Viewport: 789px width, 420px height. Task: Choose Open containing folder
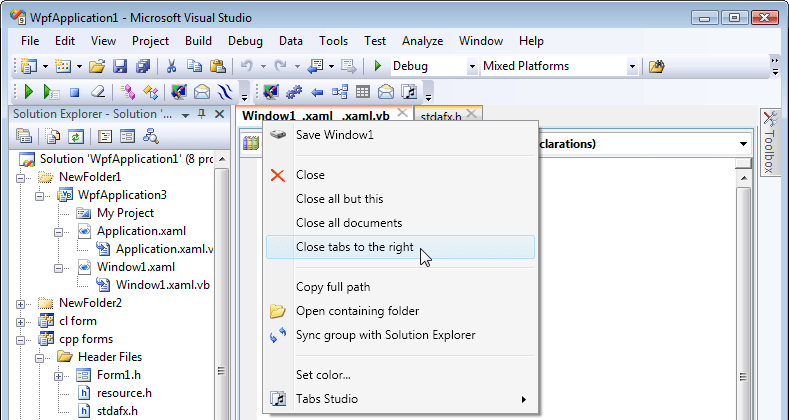[x=400, y=311]
